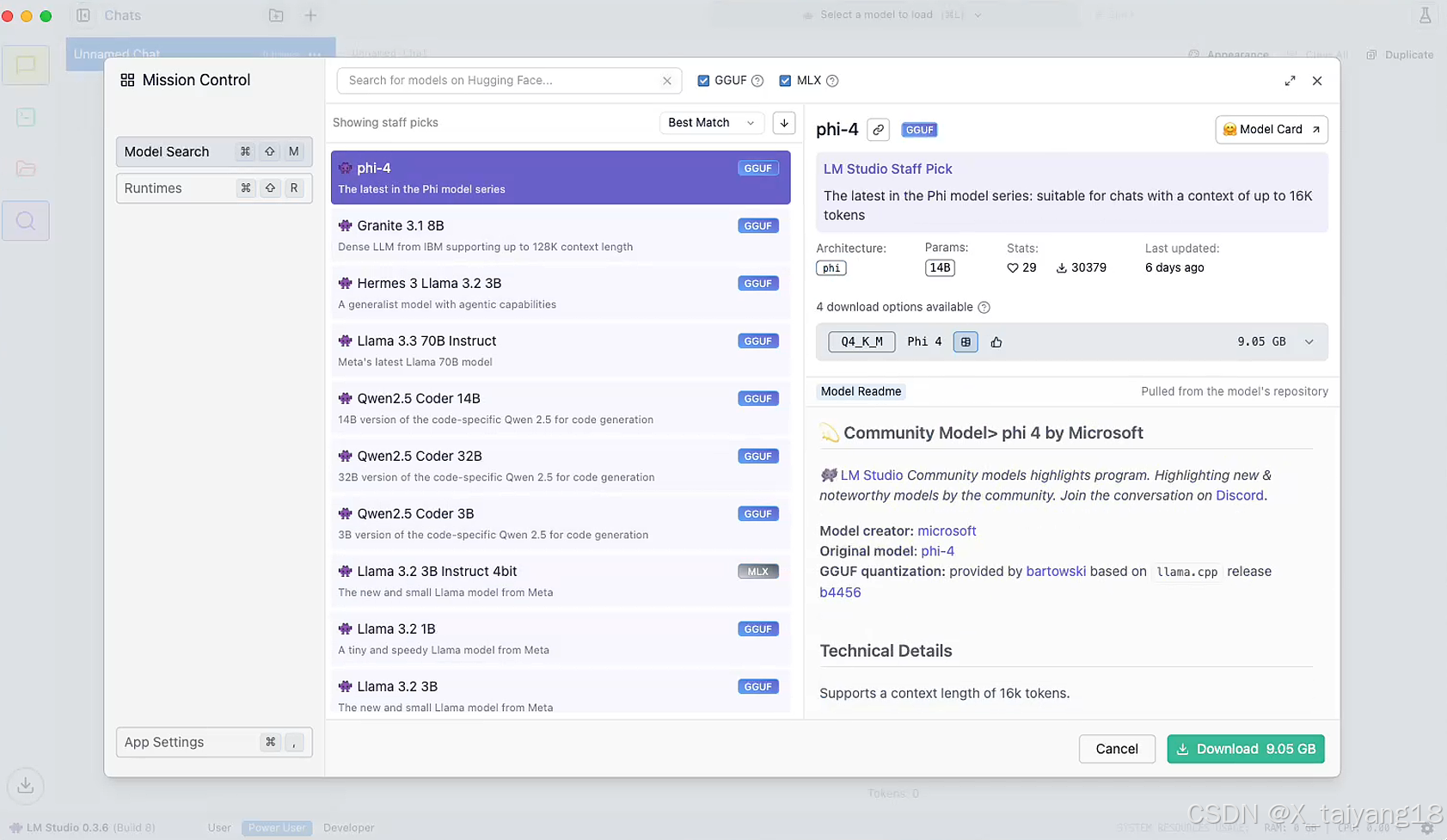The width and height of the screenshot is (1447, 840).
Task: Show MLX format help info
Action: [832, 81]
